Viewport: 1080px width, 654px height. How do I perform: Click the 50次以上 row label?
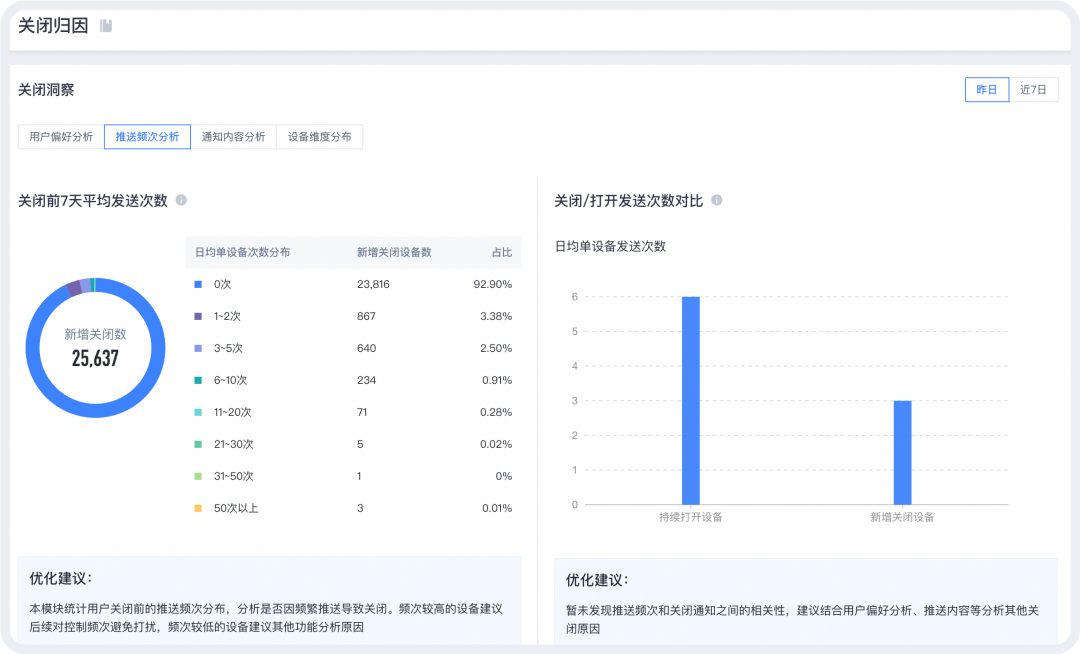236,508
